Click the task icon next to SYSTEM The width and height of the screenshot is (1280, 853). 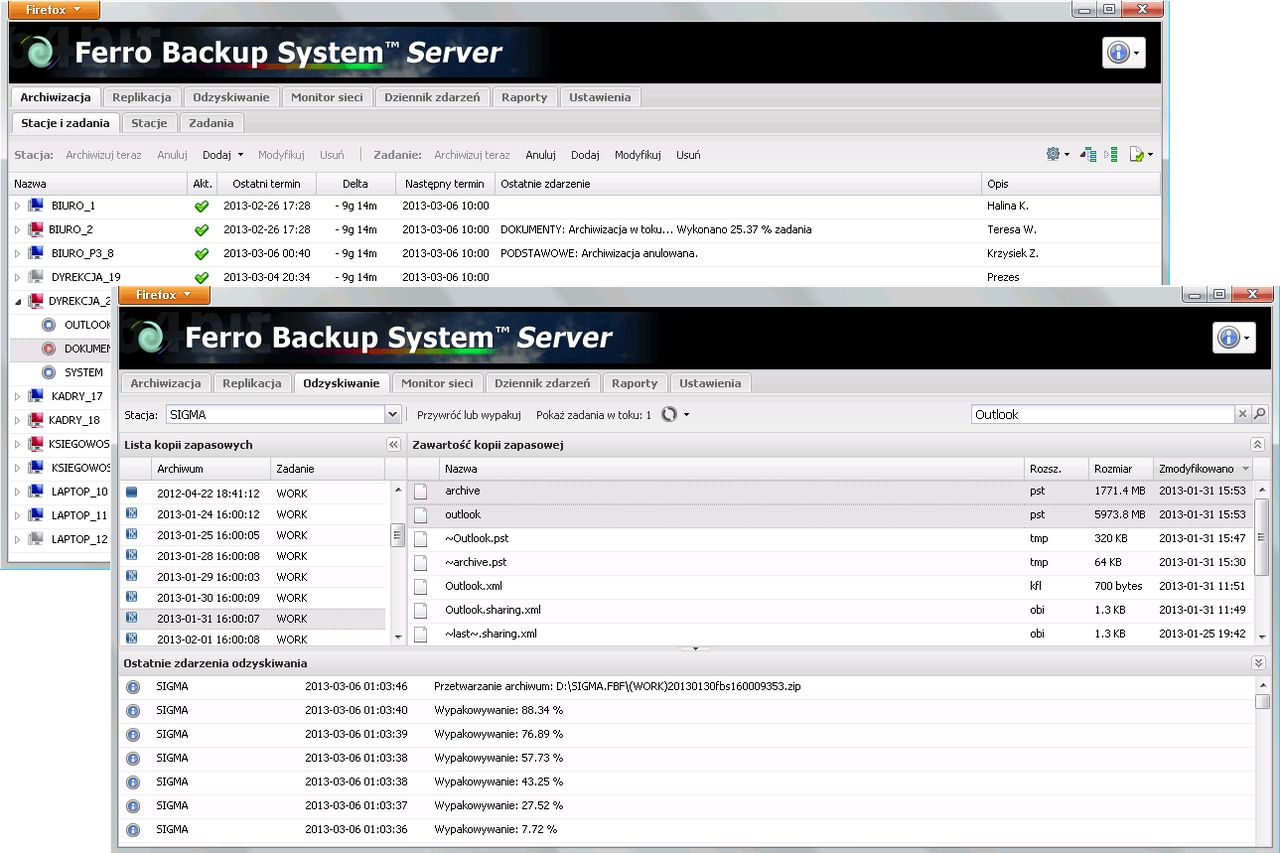point(49,373)
